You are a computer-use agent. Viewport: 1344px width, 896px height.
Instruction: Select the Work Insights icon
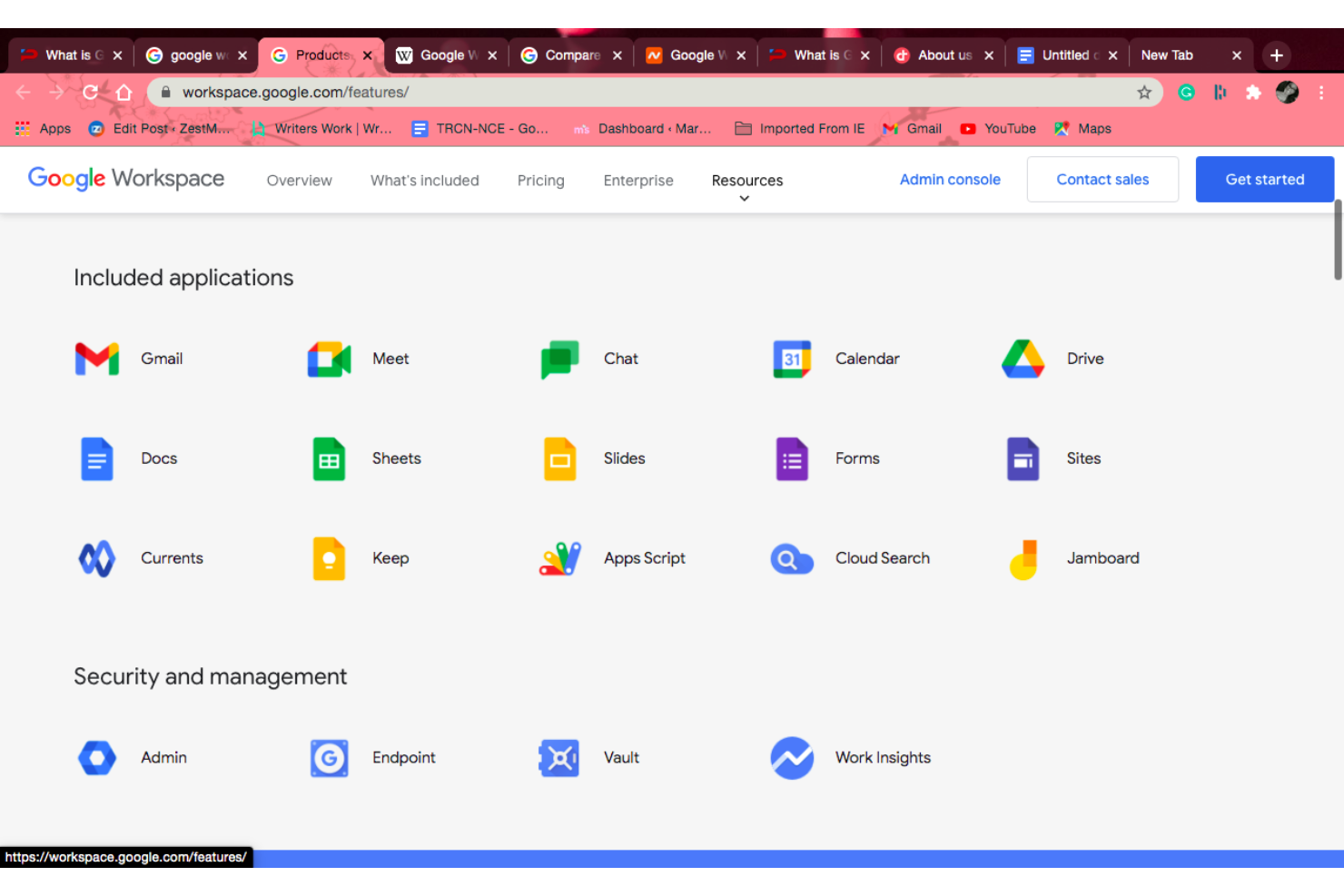tap(791, 758)
